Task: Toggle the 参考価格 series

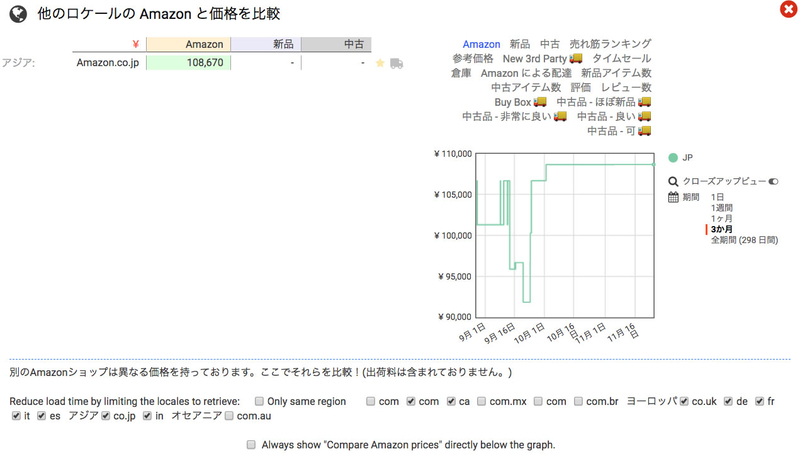Action: 473,59
